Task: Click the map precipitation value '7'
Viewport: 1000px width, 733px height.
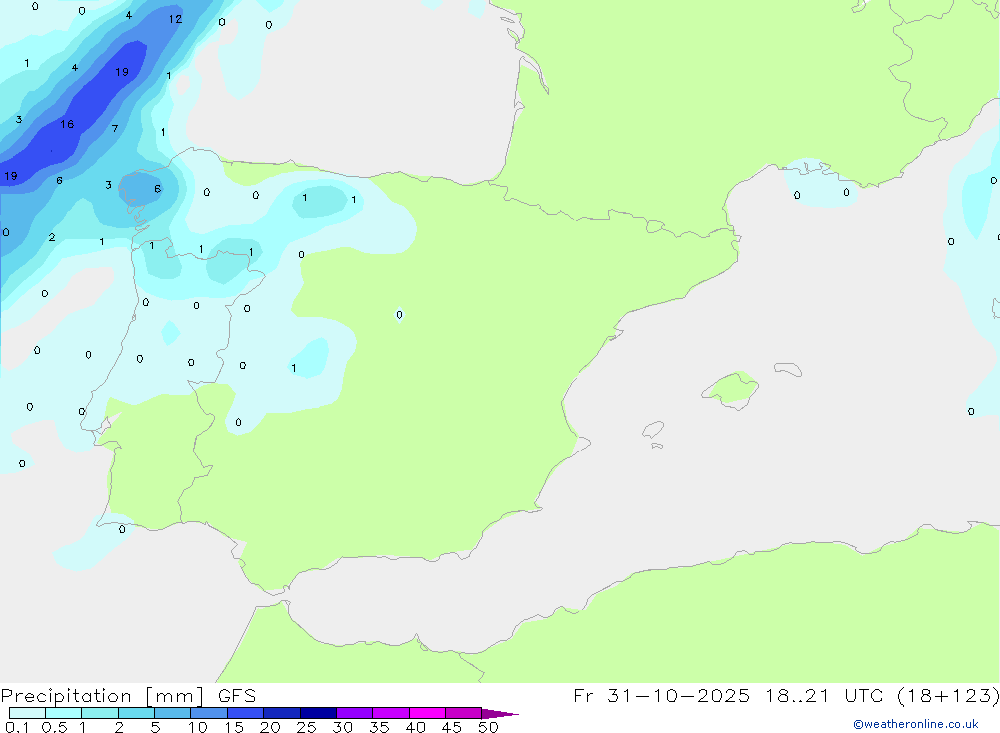Action: [115, 129]
